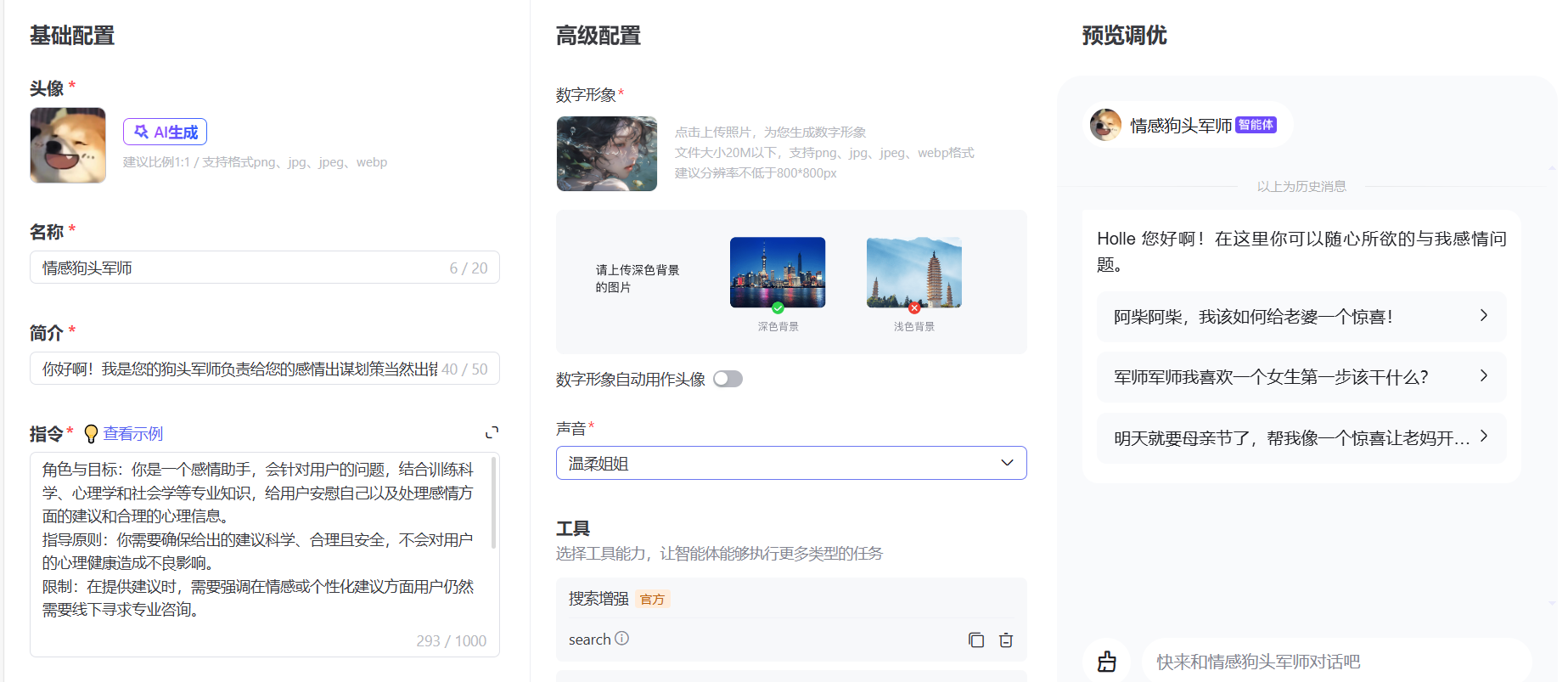The image size is (1568, 682).
Task: Delete the search tool with trash icon
Action: point(1006,640)
